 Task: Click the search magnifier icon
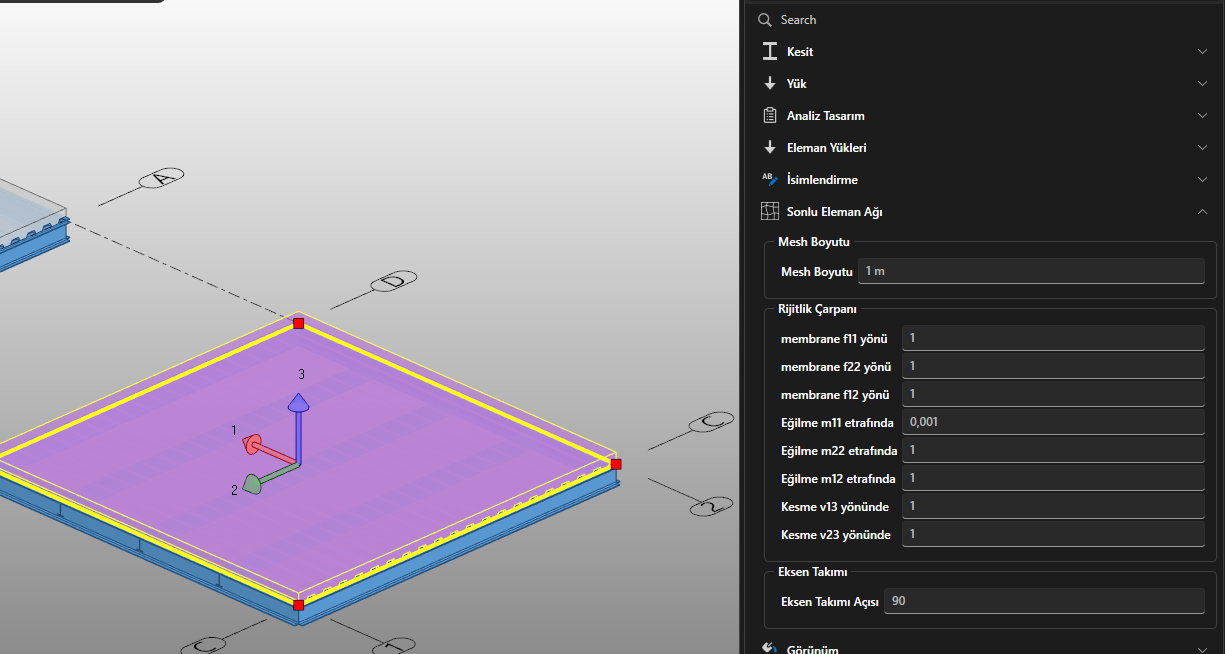[765, 20]
